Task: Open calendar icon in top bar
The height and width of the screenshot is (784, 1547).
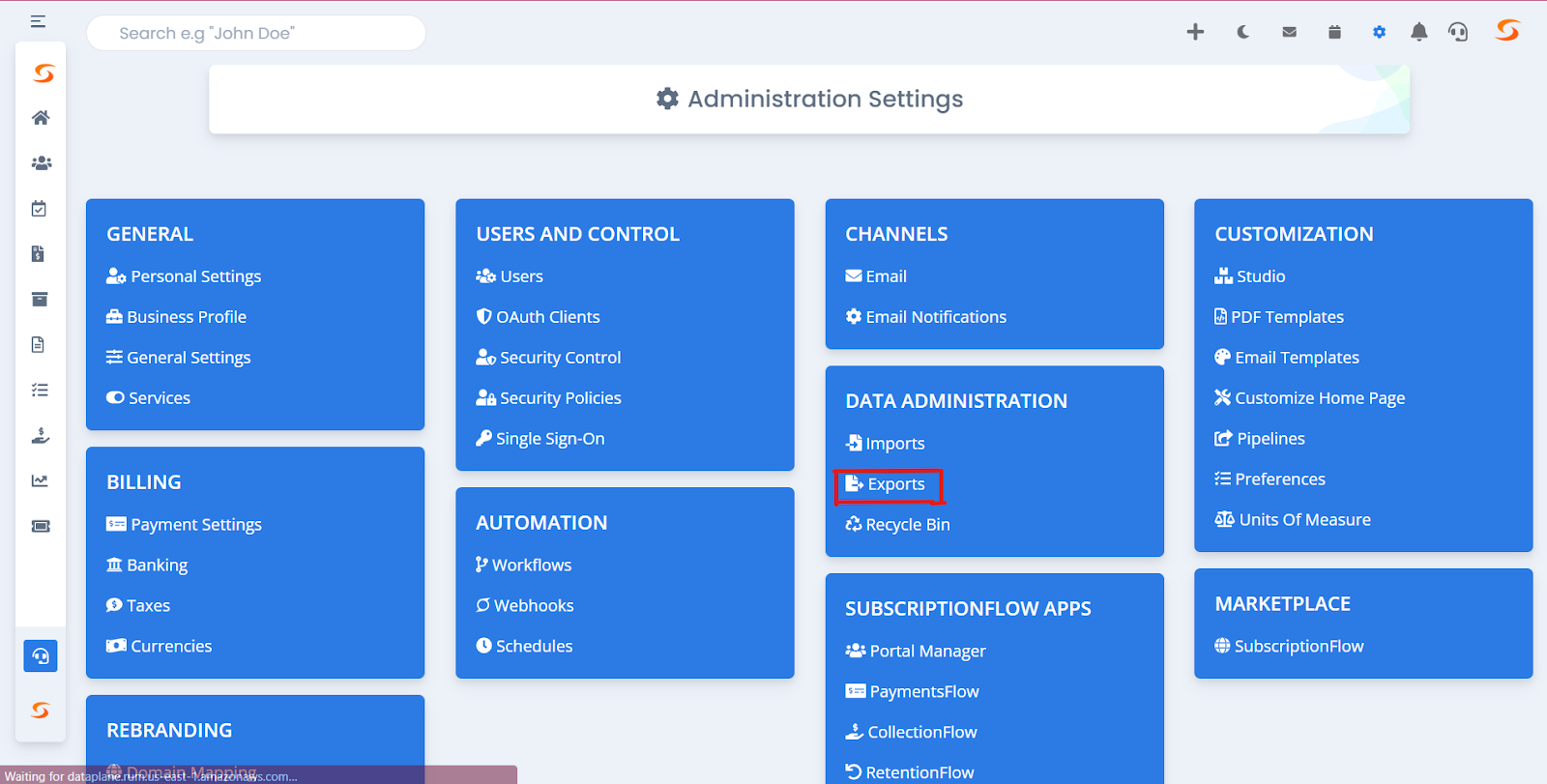Action: pos(1334,32)
